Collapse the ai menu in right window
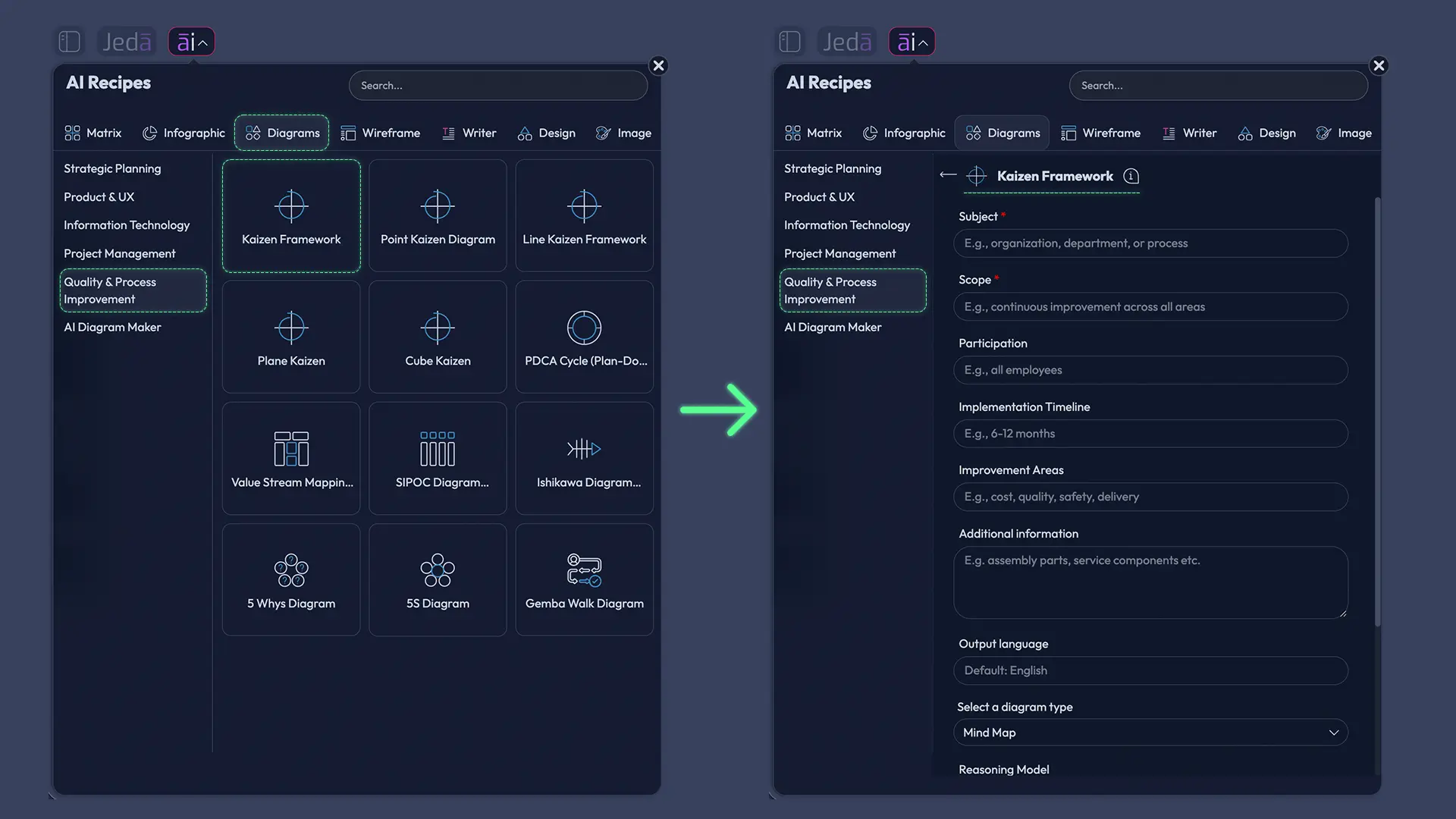Screen dimensions: 1456x819 912,42
